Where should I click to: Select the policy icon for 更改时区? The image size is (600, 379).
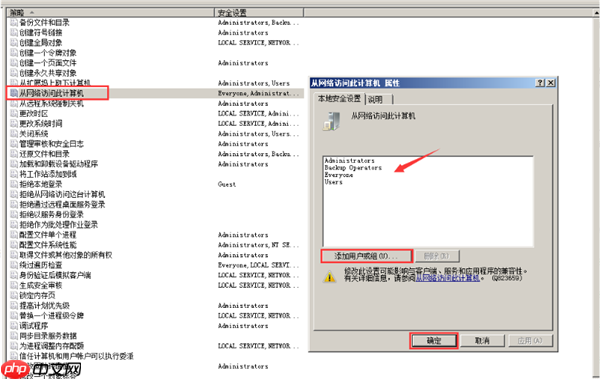click(x=14, y=114)
